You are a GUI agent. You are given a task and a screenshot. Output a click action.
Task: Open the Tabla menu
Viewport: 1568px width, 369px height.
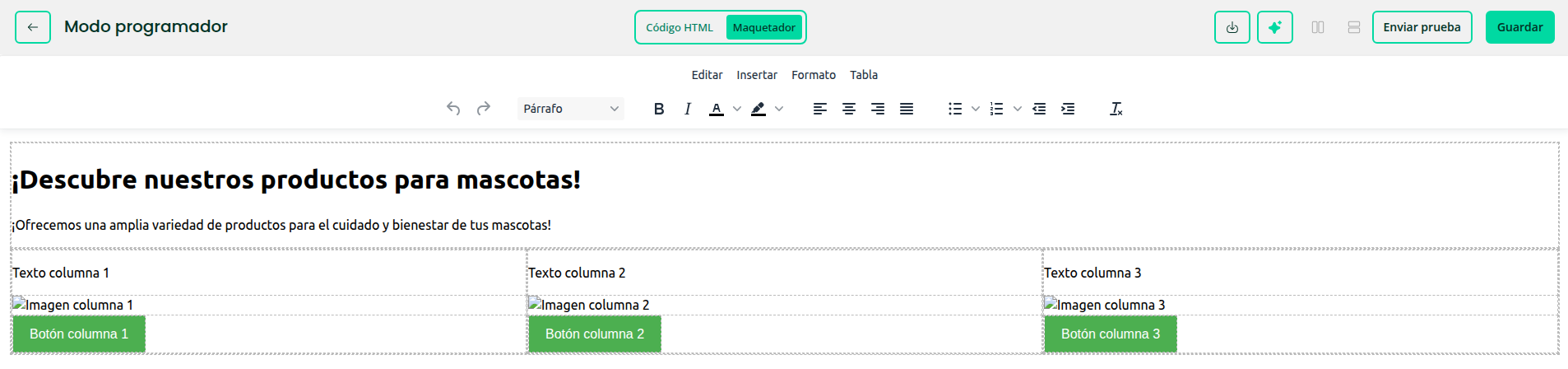tap(863, 75)
